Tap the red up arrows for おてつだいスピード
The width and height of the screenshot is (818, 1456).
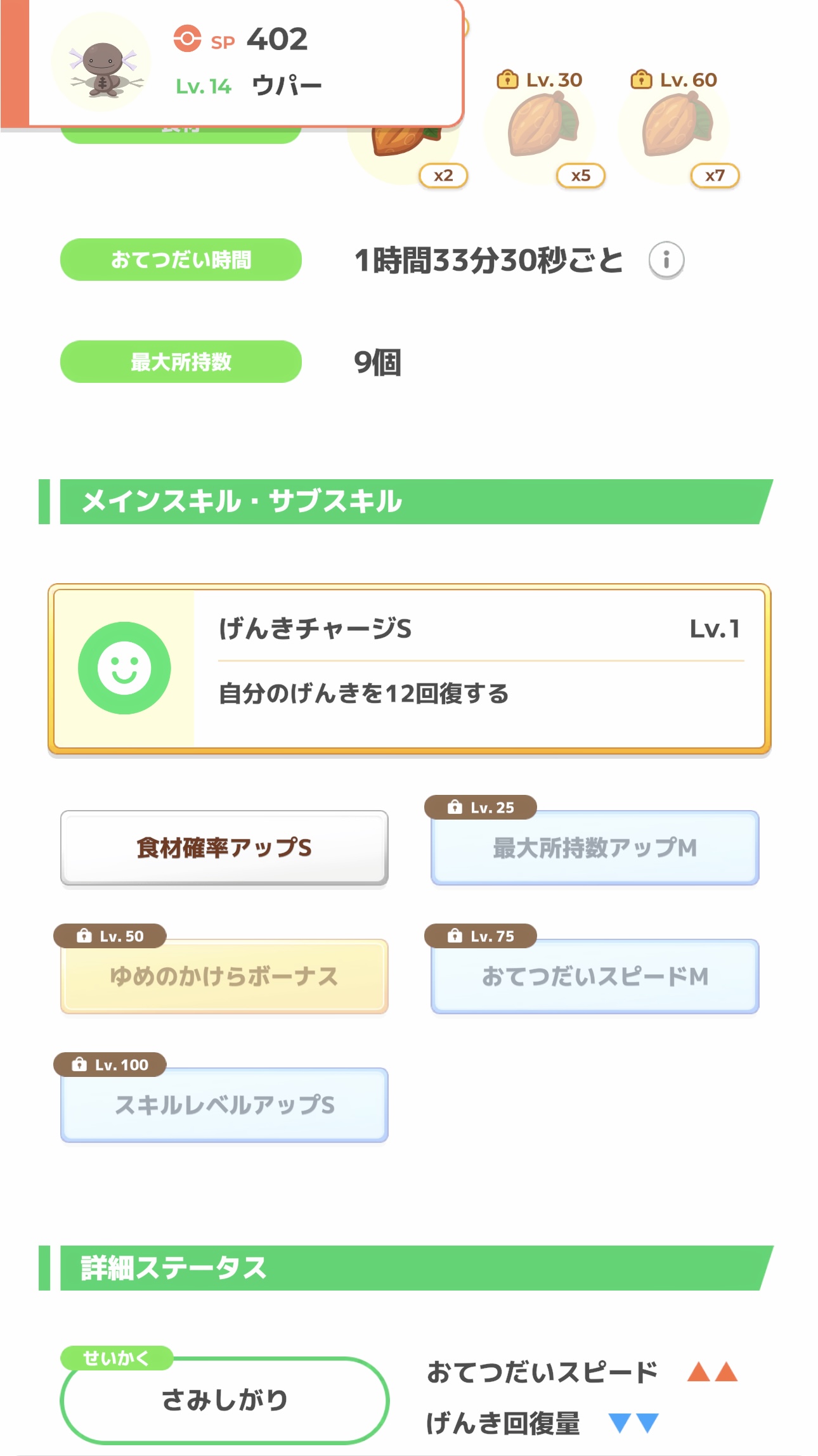pyautogui.click(x=712, y=1372)
